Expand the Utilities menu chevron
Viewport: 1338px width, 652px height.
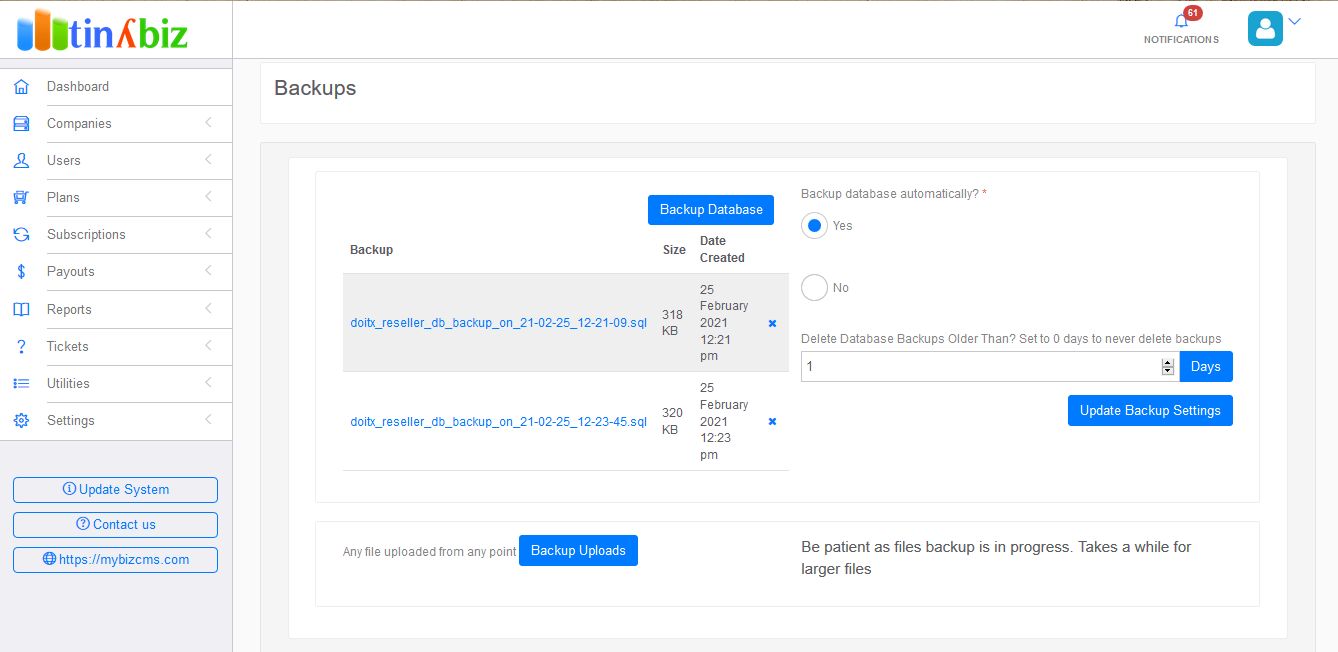click(x=208, y=383)
